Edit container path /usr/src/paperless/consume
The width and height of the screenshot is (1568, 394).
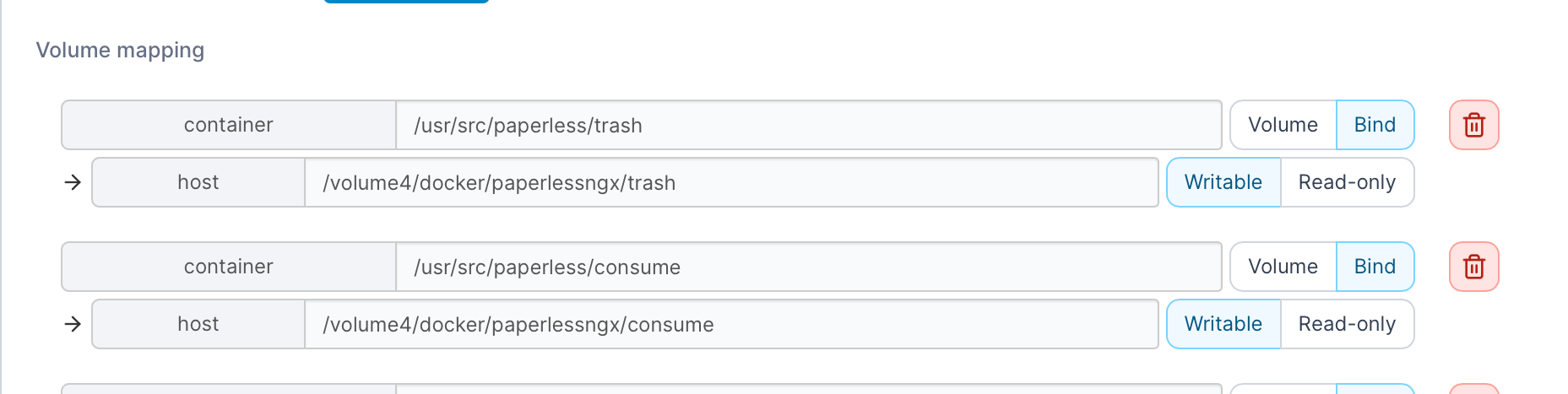[x=809, y=267]
